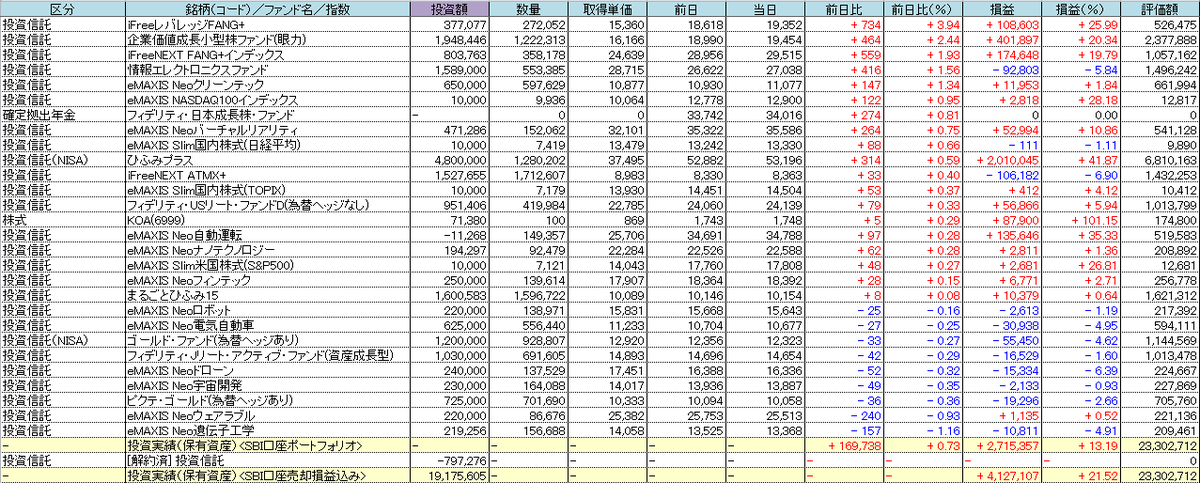
Task: Click the eMAXIS Neoバーチャルリアリティ name cell
Action: (268, 130)
